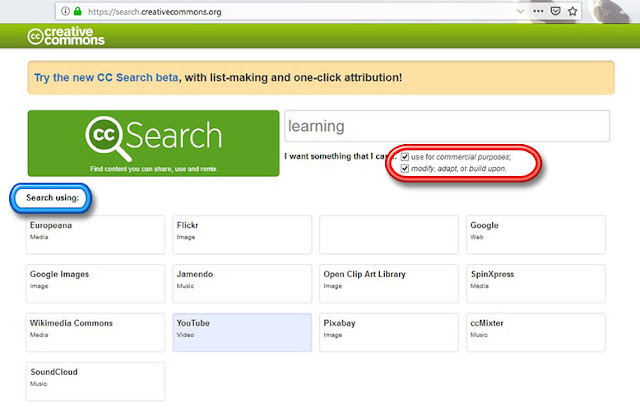Click the CC Search magnifier logo banner
The height and width of the screenshot is (417, 640).
click(x=153, y=143)
